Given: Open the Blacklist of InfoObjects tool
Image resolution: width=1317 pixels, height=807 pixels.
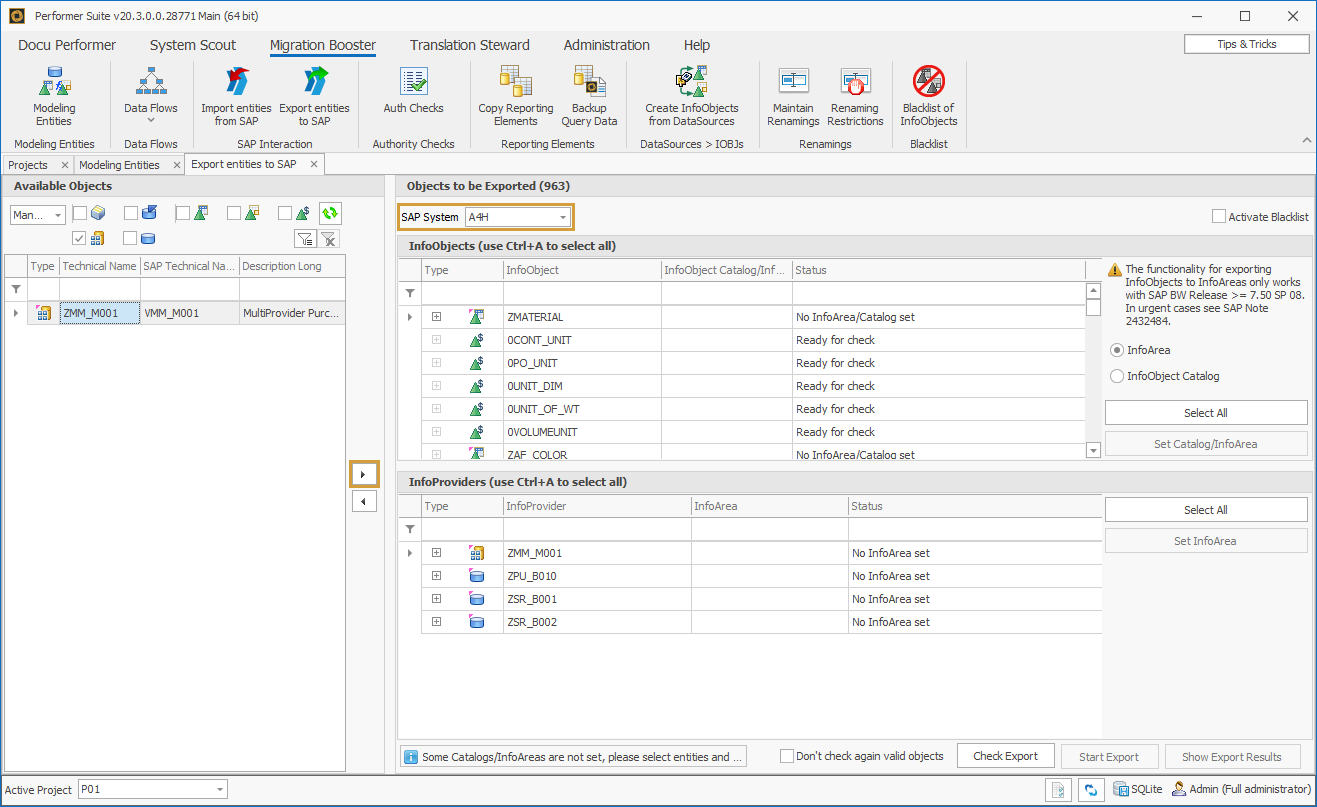Looking at the screenshot, I should tap(928, 95).
